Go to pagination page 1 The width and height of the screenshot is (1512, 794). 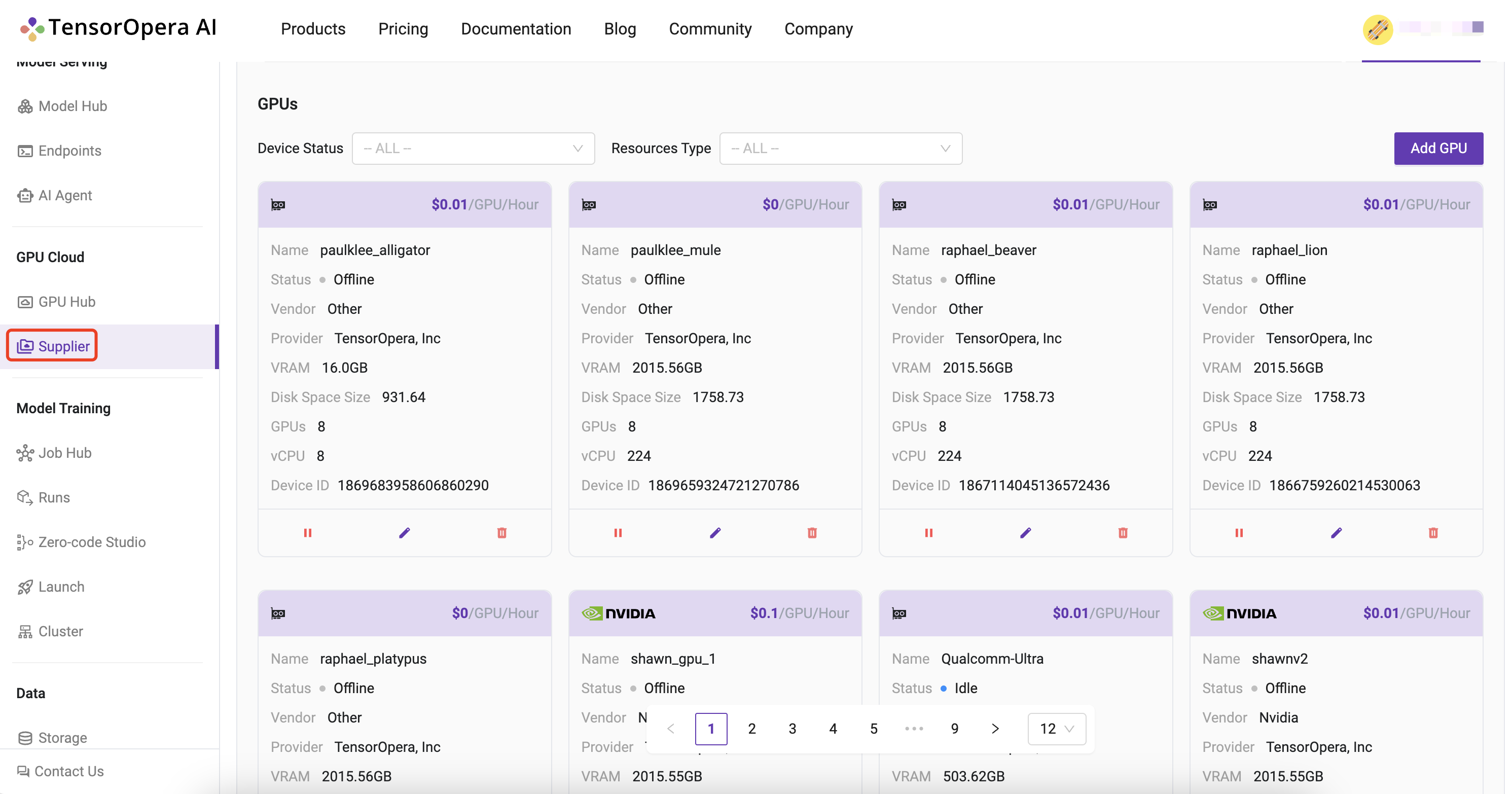coord(711,729)
